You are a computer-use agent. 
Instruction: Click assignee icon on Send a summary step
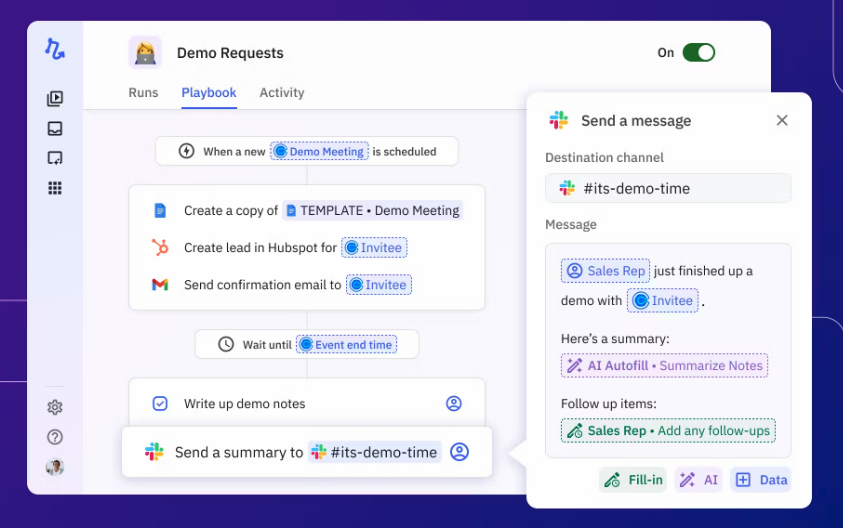(x=459, y=452)
